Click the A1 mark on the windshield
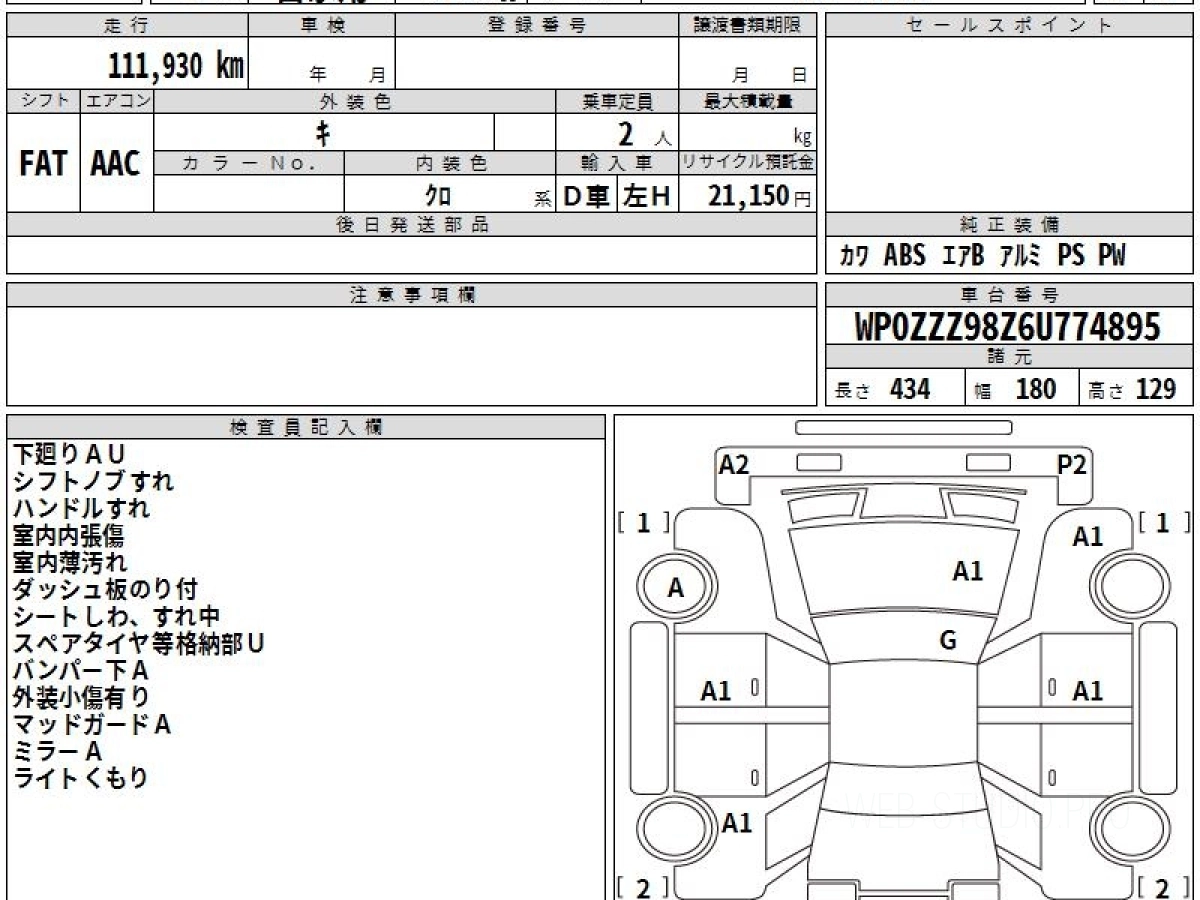This screenshot has height=900, width=1200. pos(968,572)
